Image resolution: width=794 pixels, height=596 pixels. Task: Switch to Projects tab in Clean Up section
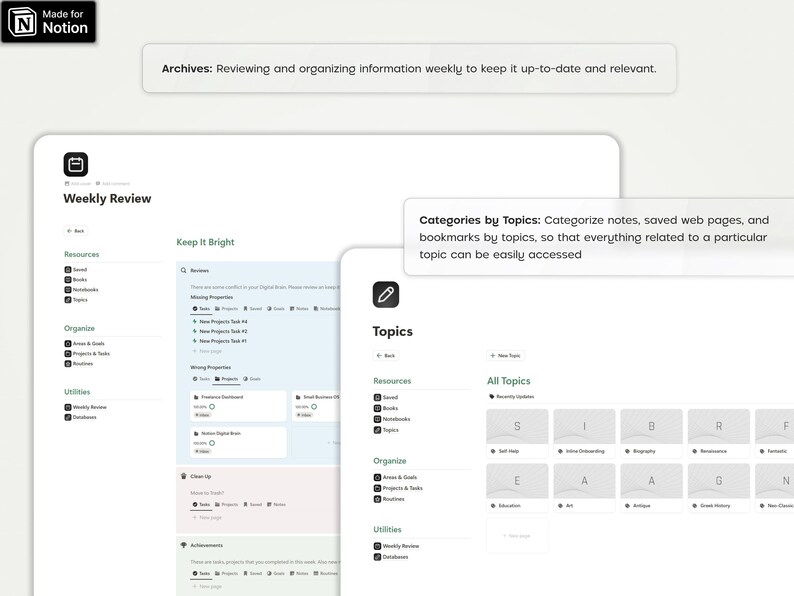click(226, 504)
